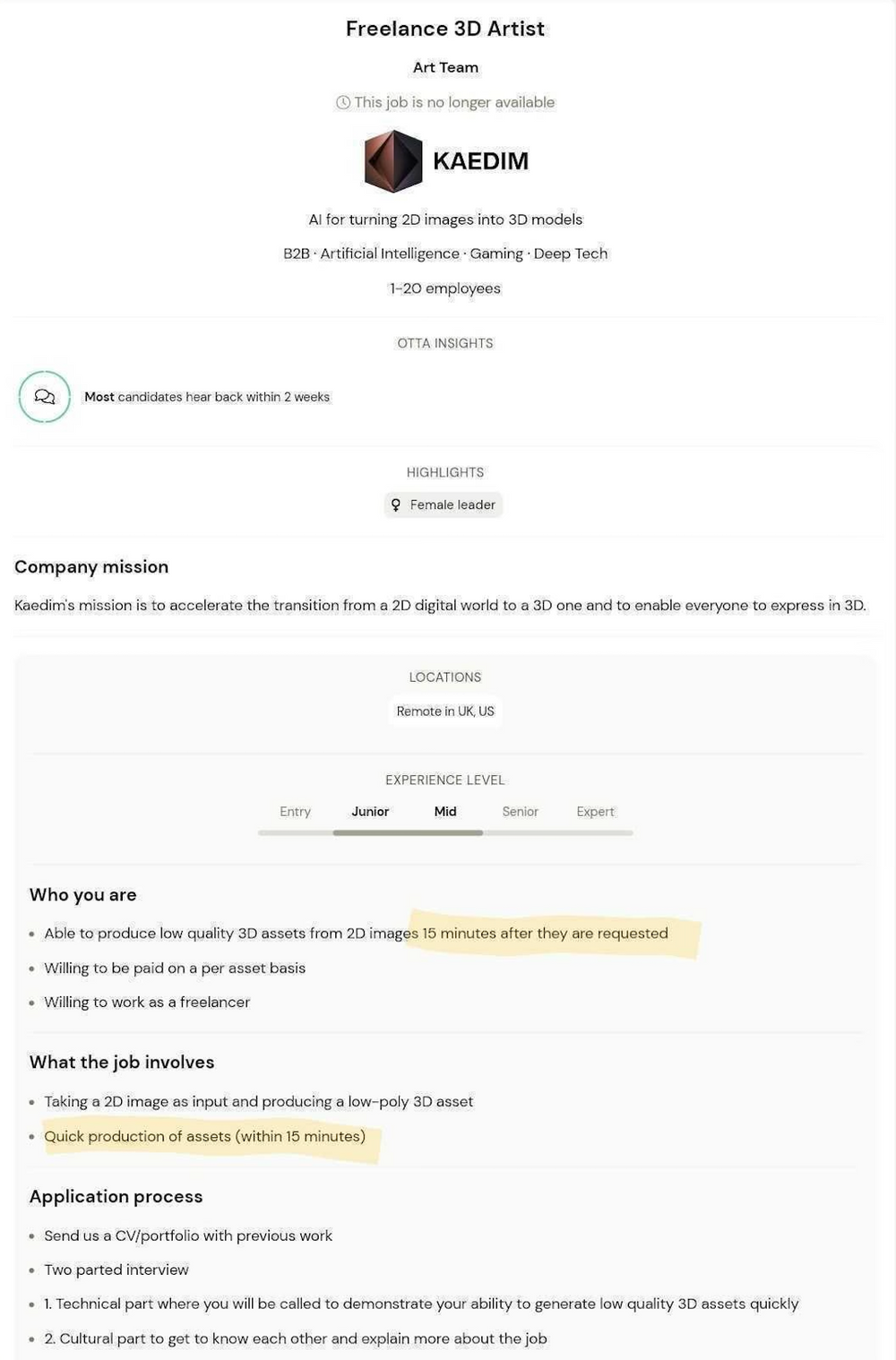The height and width of the screenshot is (1360, 896).
Task: Choose the Expert experience level label
Action: click(x=595, y=812)
